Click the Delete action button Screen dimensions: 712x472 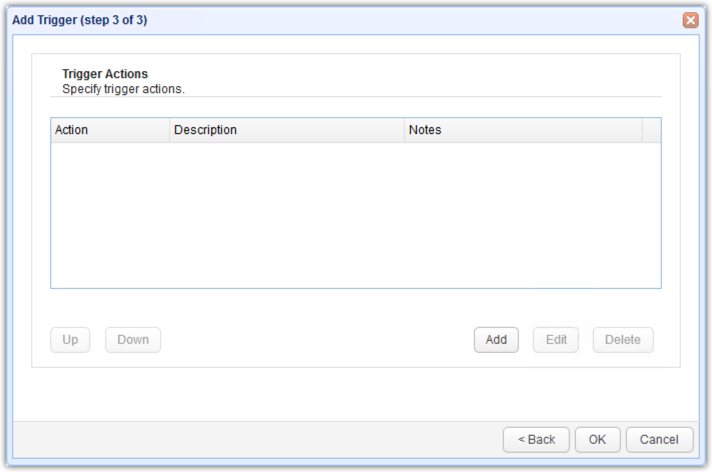(x=622, y=340)
